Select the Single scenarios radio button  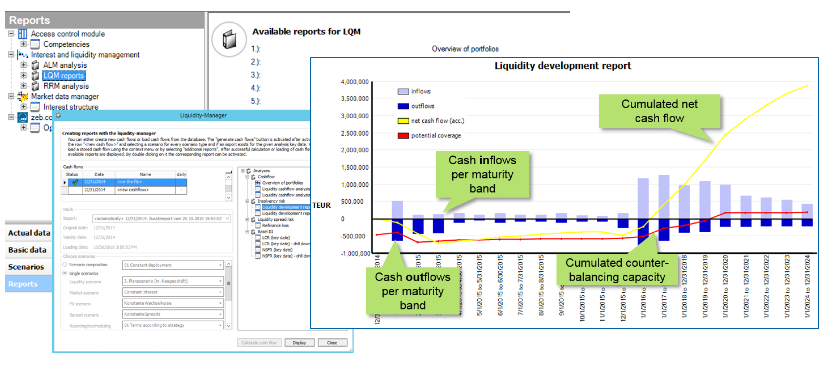[65, 273]
